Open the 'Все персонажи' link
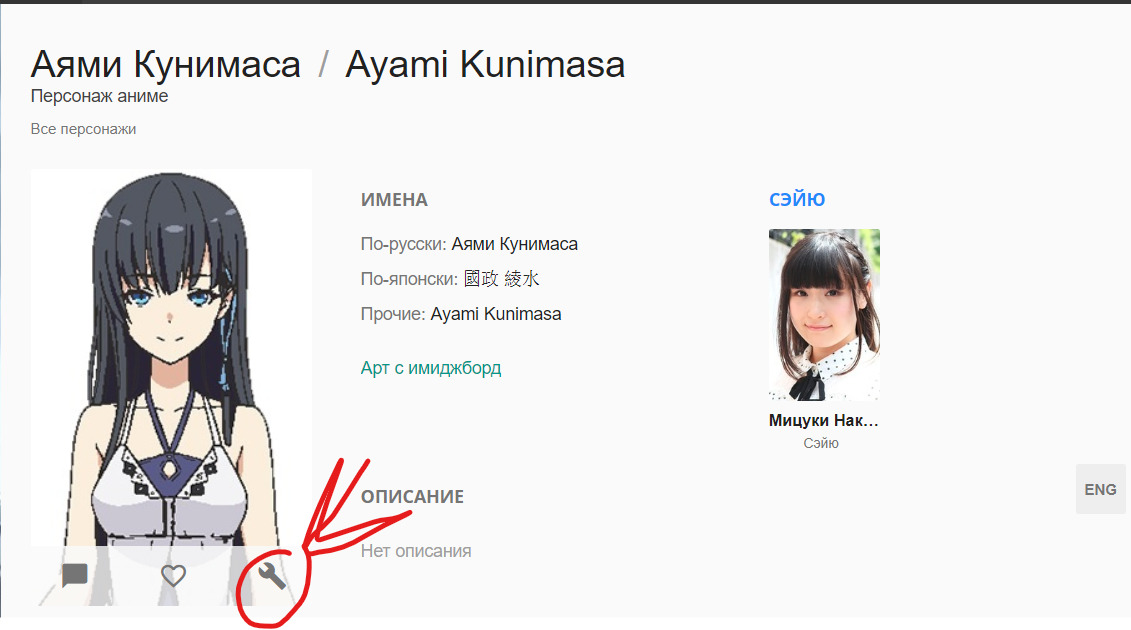Screen dimensions: 1131x630 tap(83, 129)
